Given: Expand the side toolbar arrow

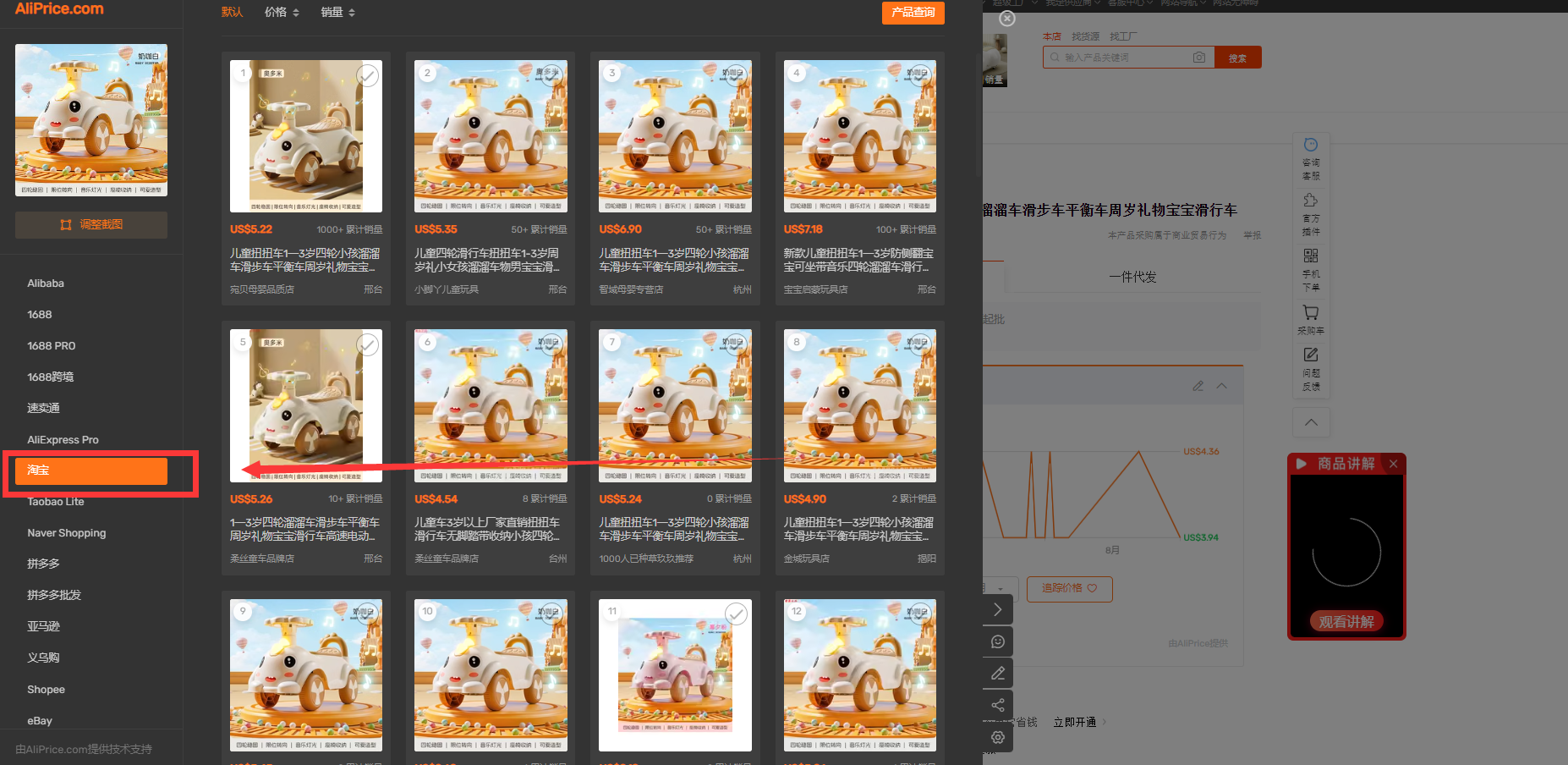Looking at the screenshot, I should pyautogui.click(x=998, y=609).
